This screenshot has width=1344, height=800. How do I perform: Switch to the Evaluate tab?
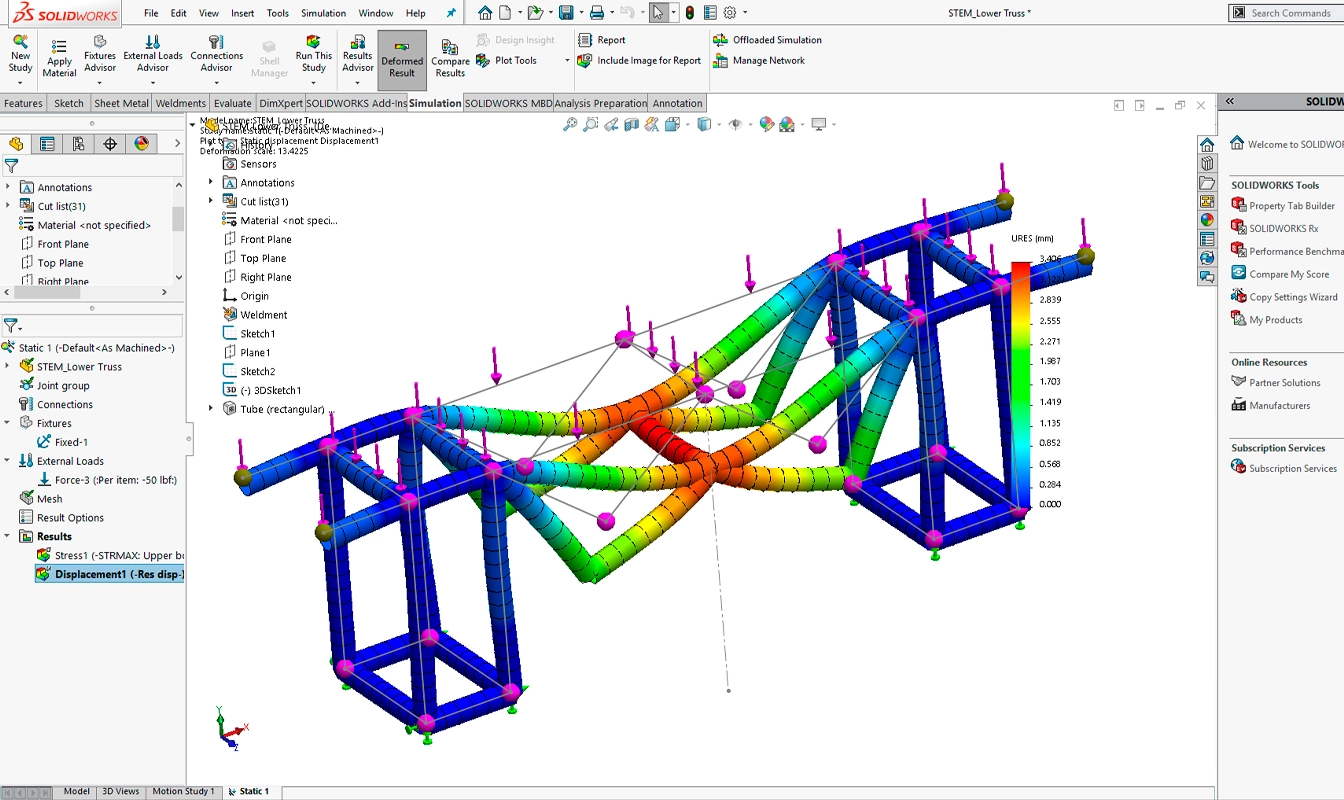(233, 103)
